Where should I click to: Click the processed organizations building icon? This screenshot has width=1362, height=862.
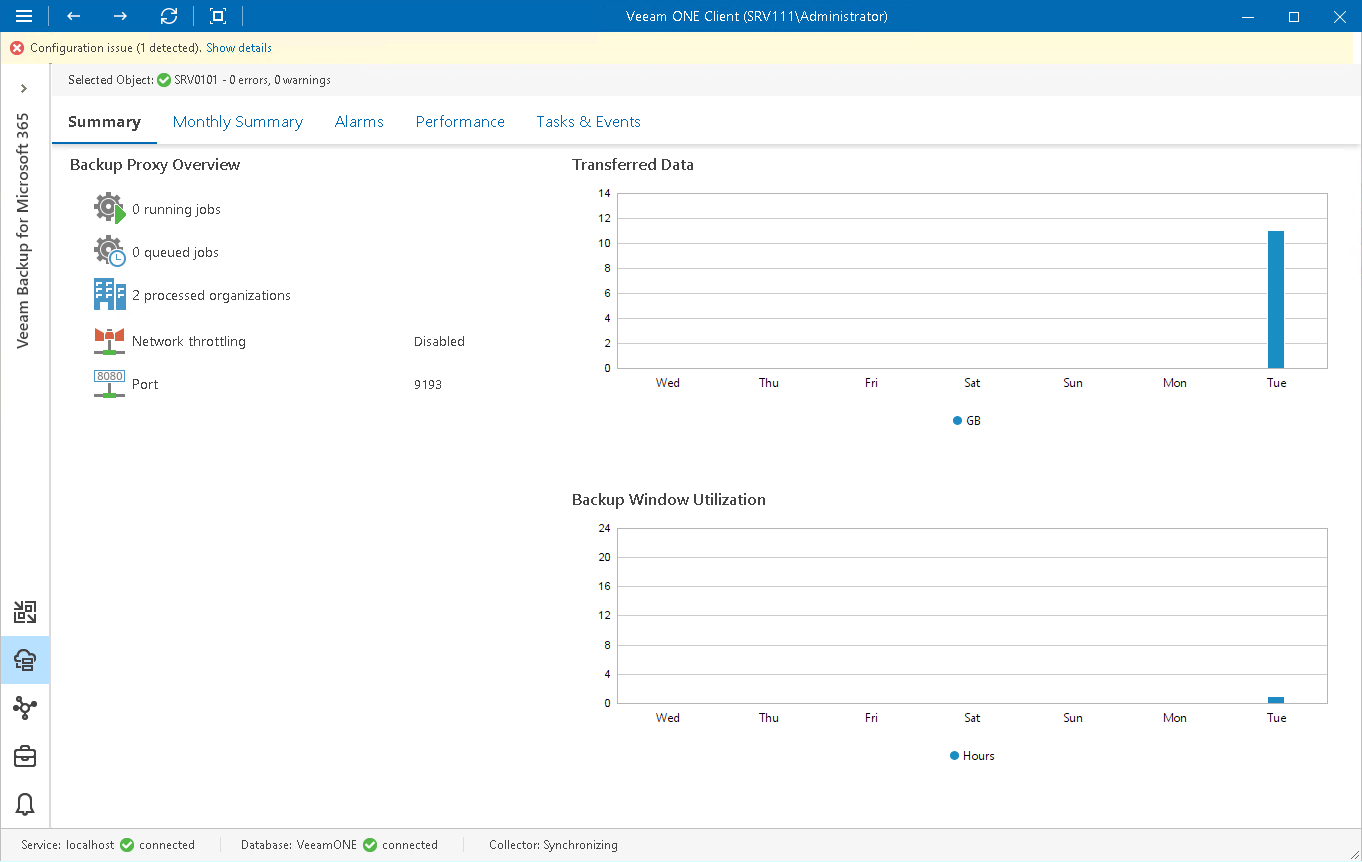pos(109,295)
